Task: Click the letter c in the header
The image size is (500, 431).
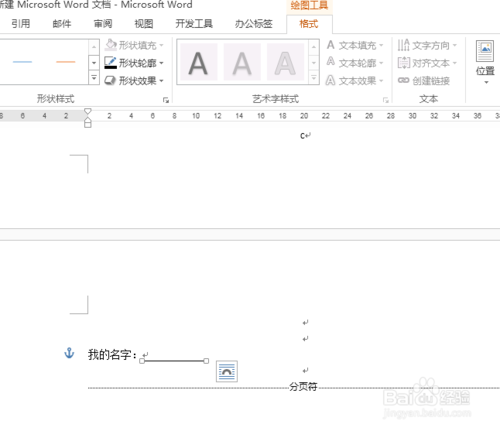Action: point(303,136)
